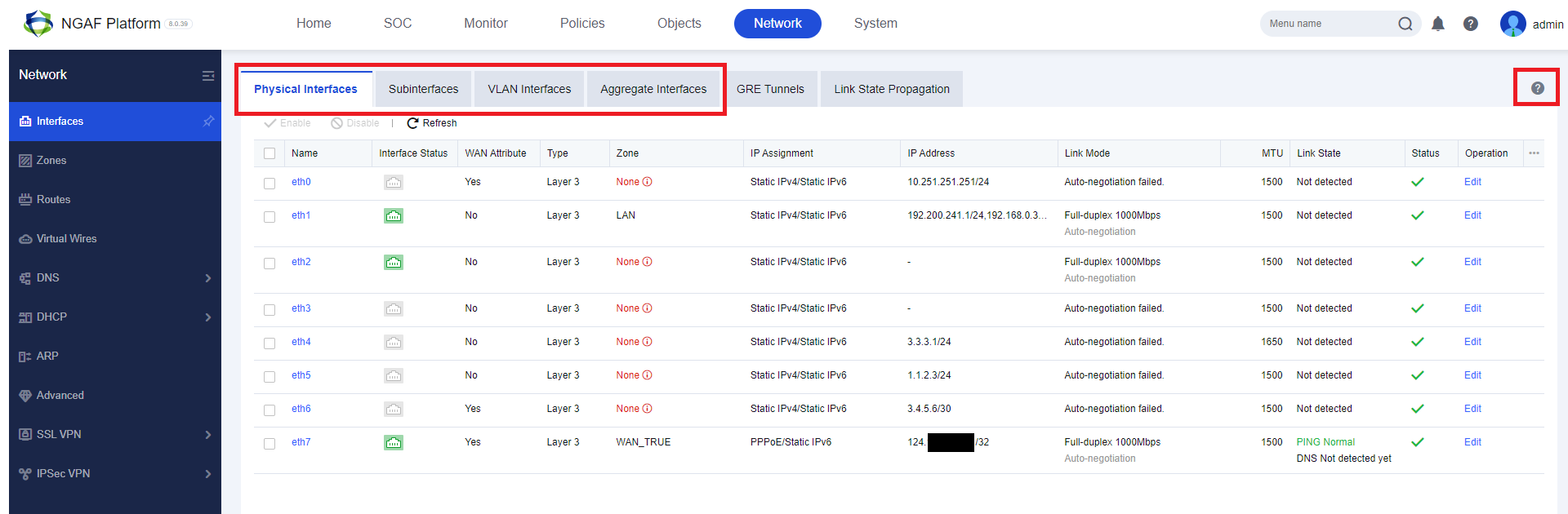The width and height of the screenshot is (1568, 514).
Task: Expand the SSL VPN sidebar section
Action: pos(208,435)
